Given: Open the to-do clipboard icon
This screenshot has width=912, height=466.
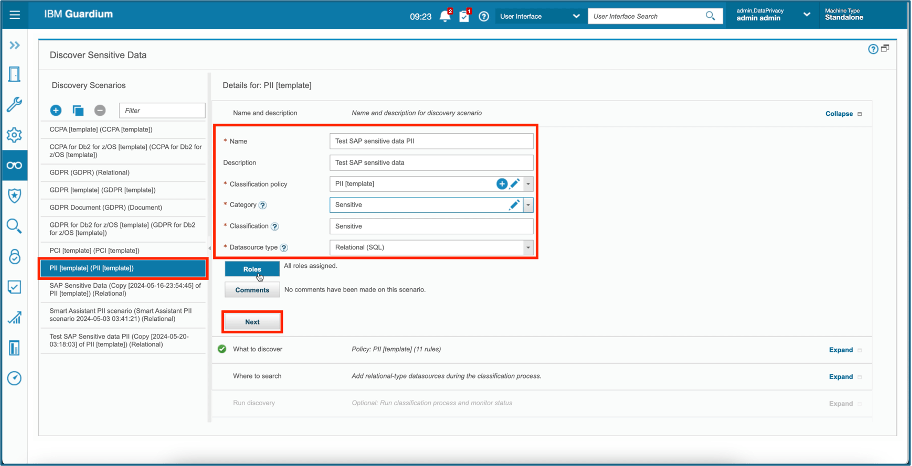Looking at the screenshot, I should (464, 16).
